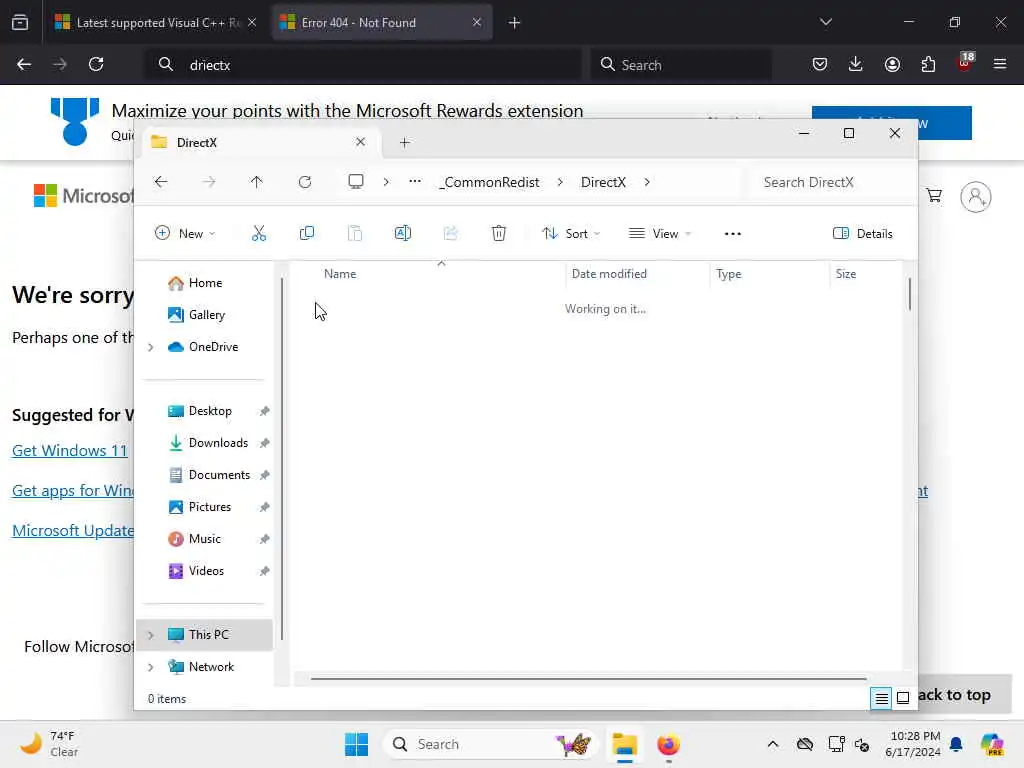Open Firefox application hamburger menu
Image resolution: width=1024 pixels, height=768 pixels.
coord(1000,64)
